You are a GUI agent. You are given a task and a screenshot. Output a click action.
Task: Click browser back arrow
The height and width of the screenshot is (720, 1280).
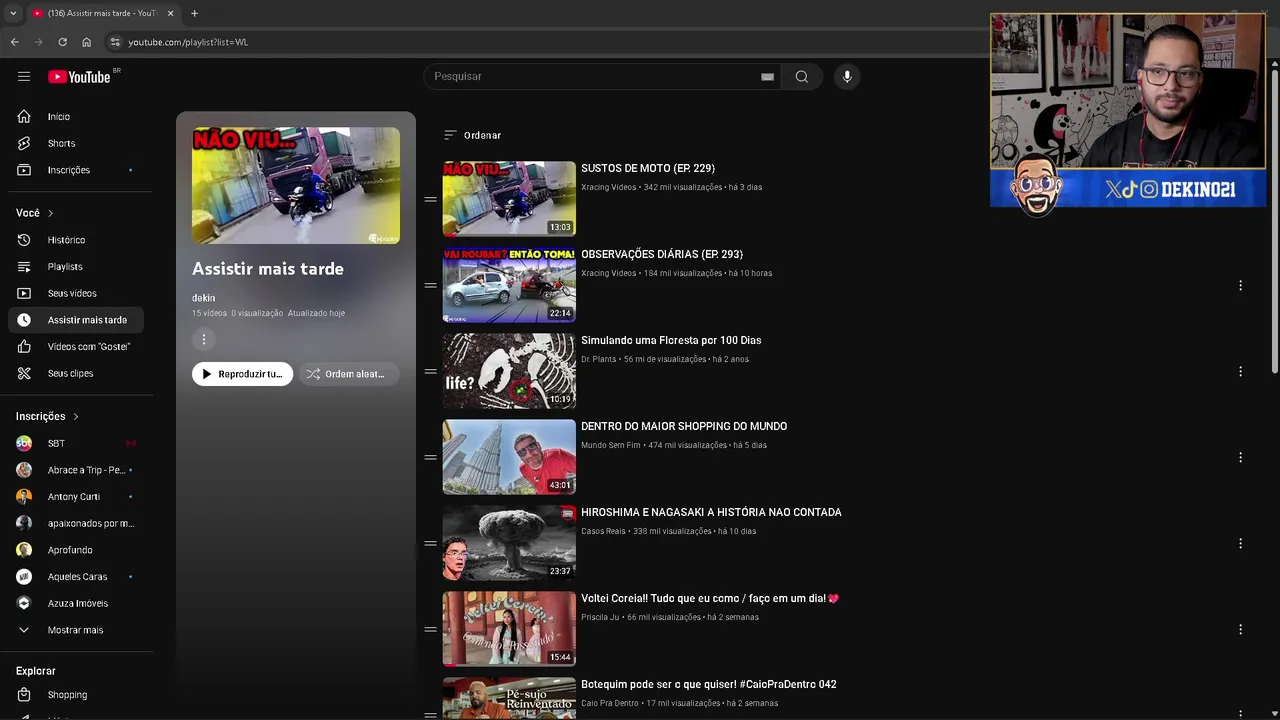(14, 42)
